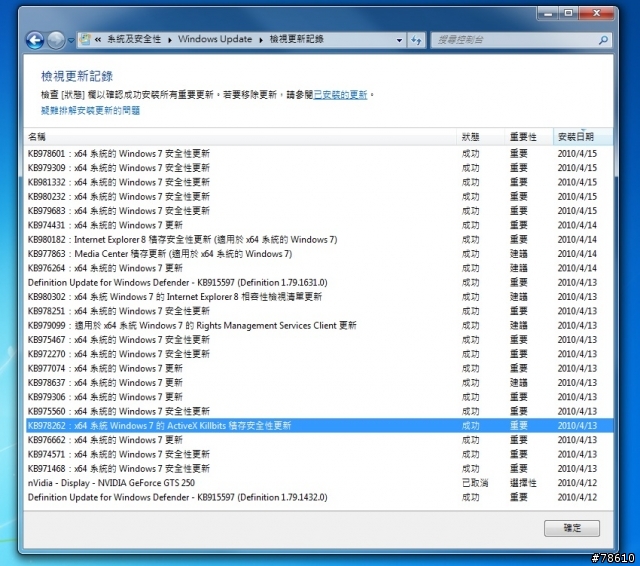Sort by the 名稱 column header
This screenshot has height=566, width=640.
point(240,137)
